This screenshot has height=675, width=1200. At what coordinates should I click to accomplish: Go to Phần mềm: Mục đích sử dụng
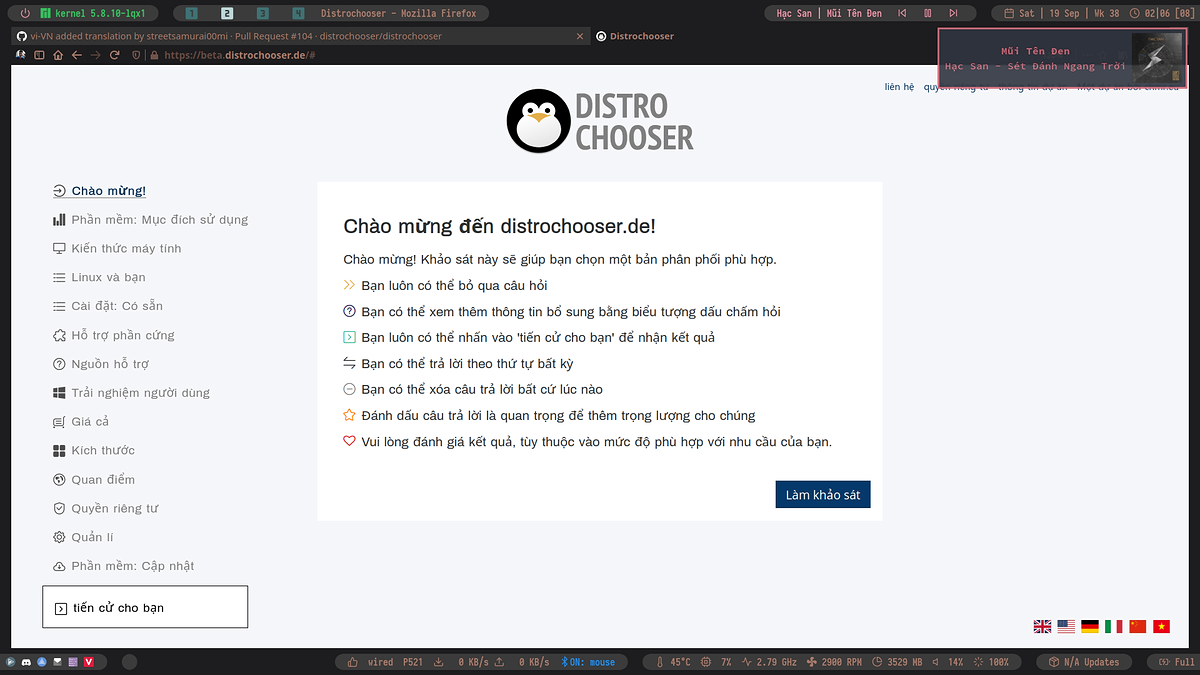tap(150, 220)
